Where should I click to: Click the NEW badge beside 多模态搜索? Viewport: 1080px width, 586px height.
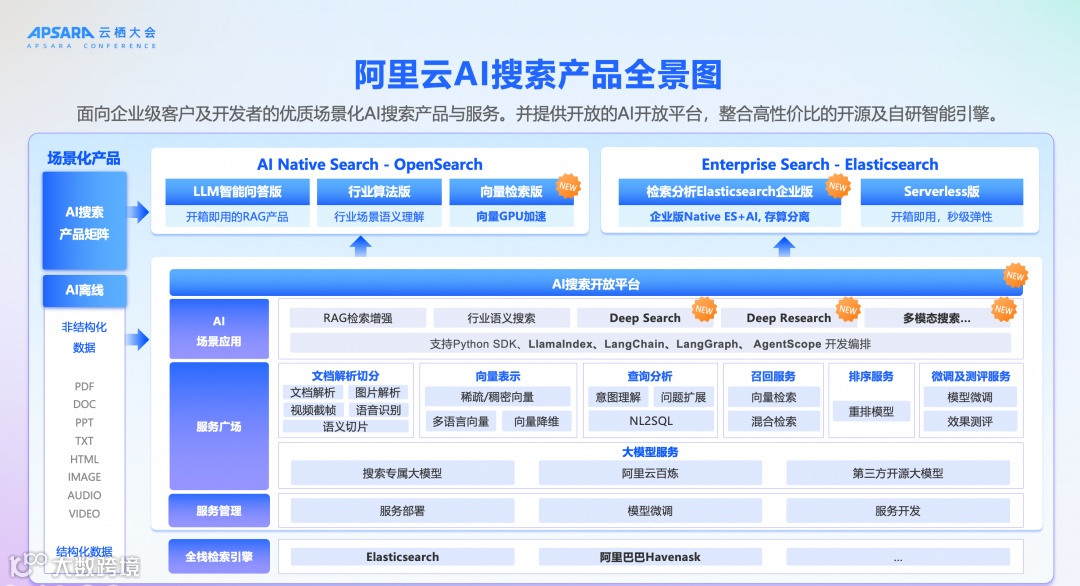[1004, 310]
